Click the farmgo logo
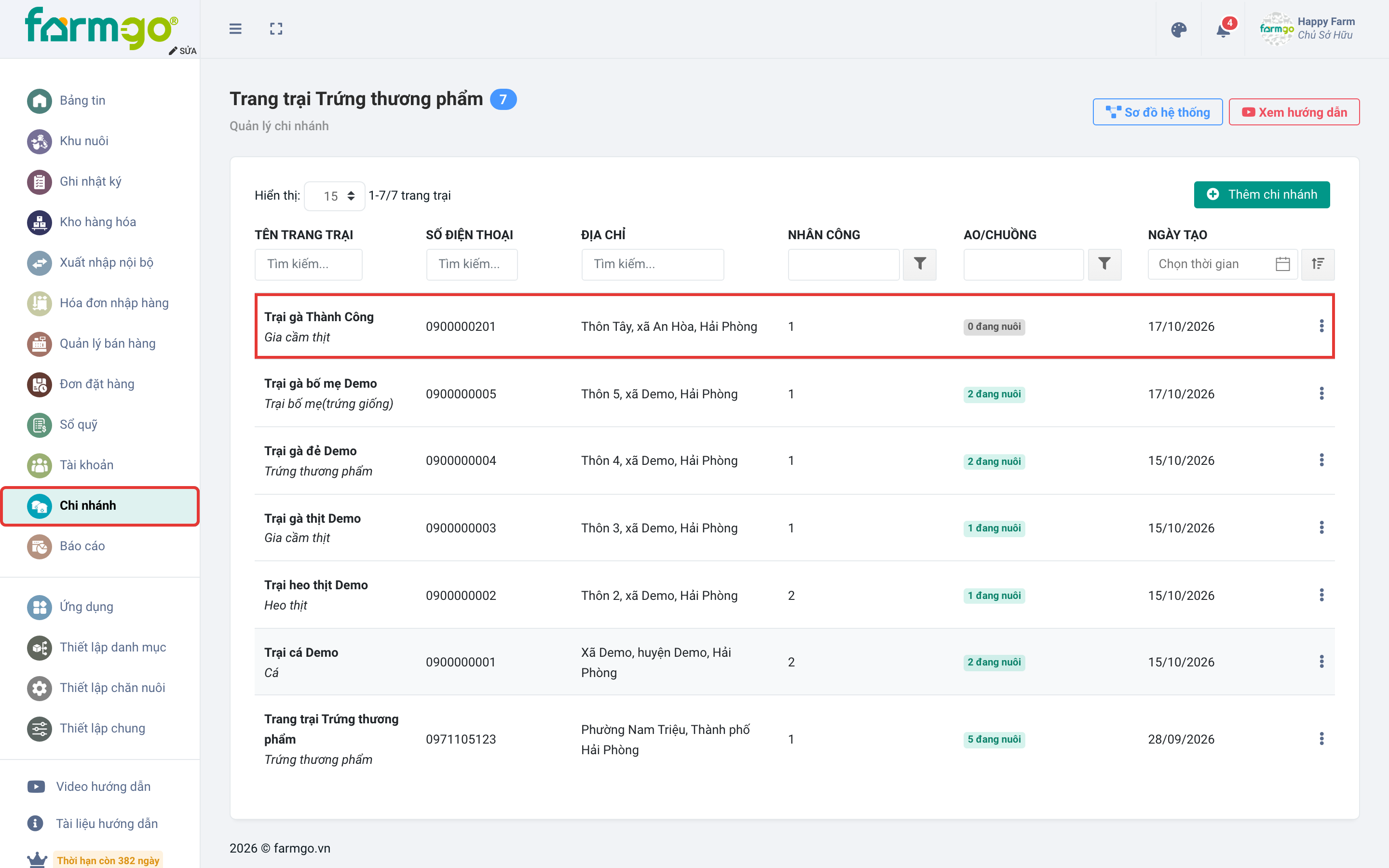The image size is (1389, 868). click(101, 27)
